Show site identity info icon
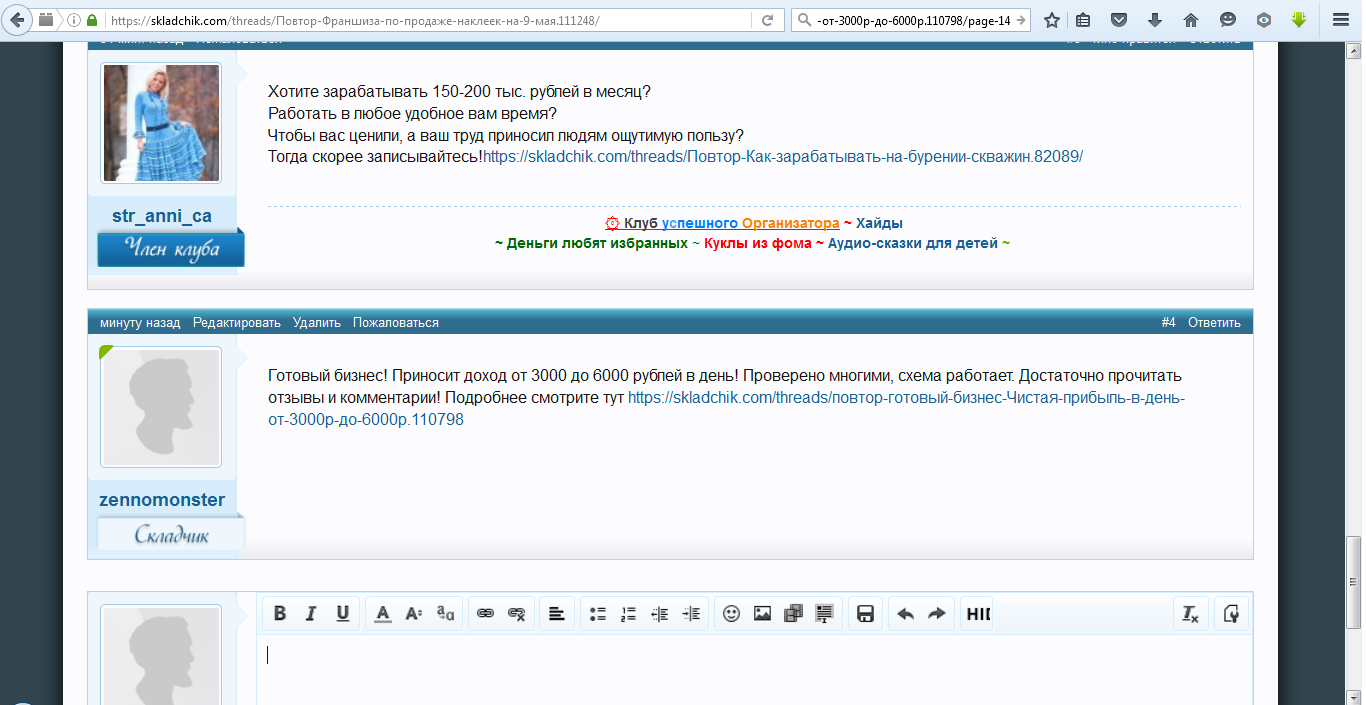This screenshot has height=705, width=1366. tap(74, 20)
